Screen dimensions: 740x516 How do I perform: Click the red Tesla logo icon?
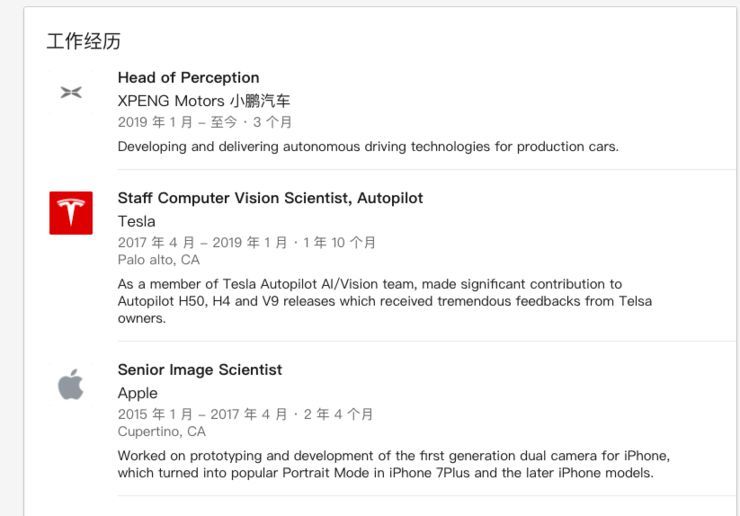point(71,213)
